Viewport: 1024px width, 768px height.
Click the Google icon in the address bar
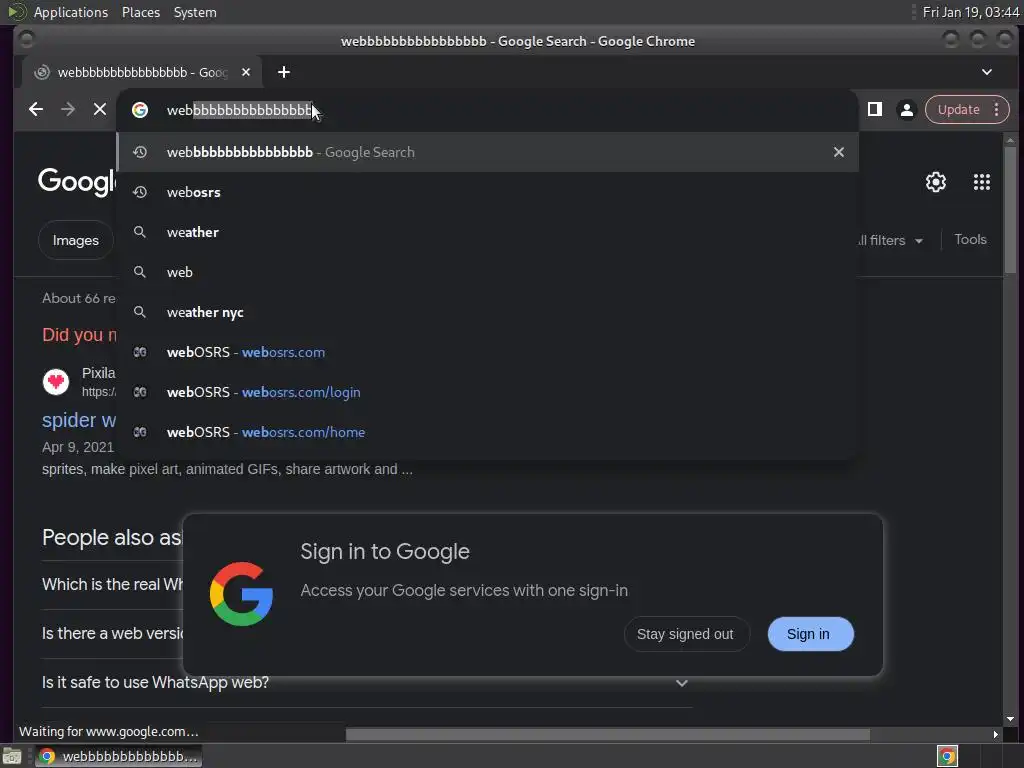coord(140,110)
